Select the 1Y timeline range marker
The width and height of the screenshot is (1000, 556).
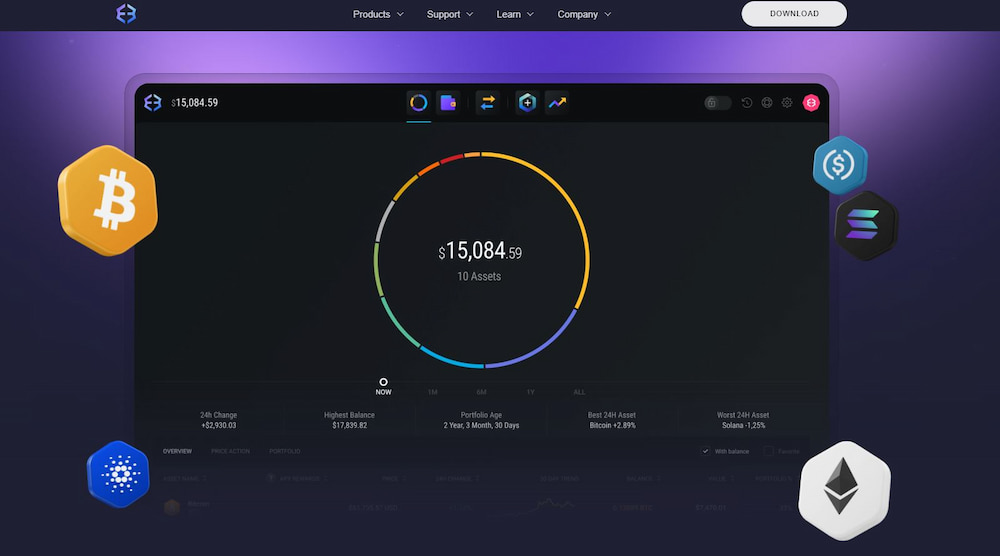530,392
